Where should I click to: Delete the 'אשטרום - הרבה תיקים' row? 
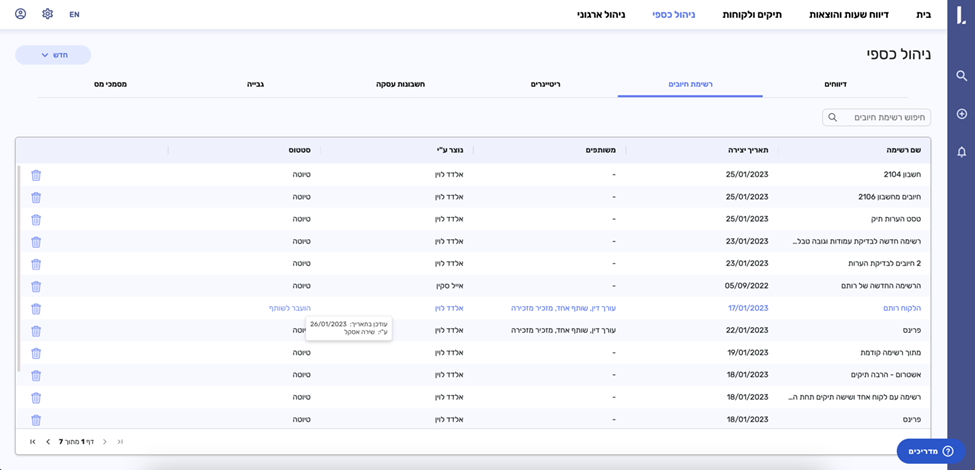pyautogui.click(x=36, y=375)
